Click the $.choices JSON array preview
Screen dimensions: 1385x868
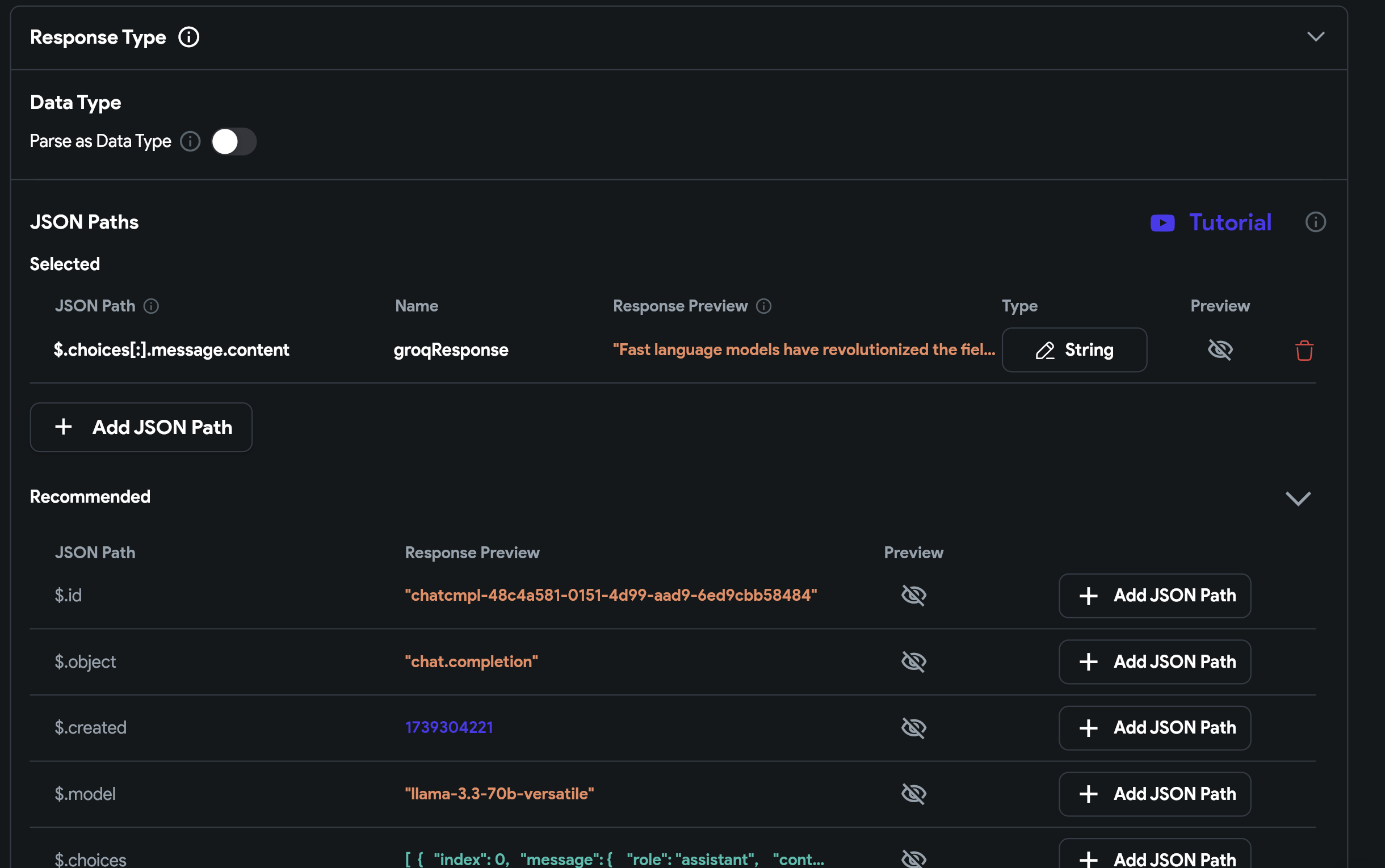(614, 859)
